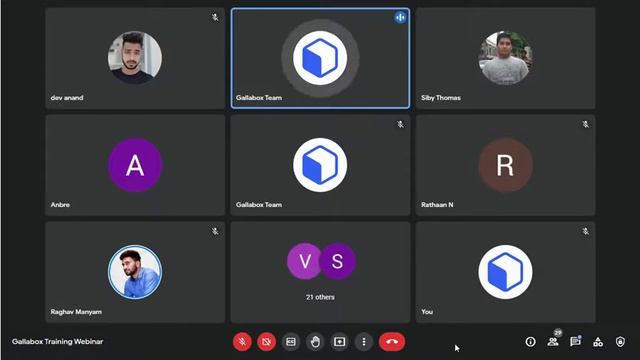The width and height of the screenshot is (640, 360).
Task: Click the S avatar in the others tile
Action: (338, 261)
